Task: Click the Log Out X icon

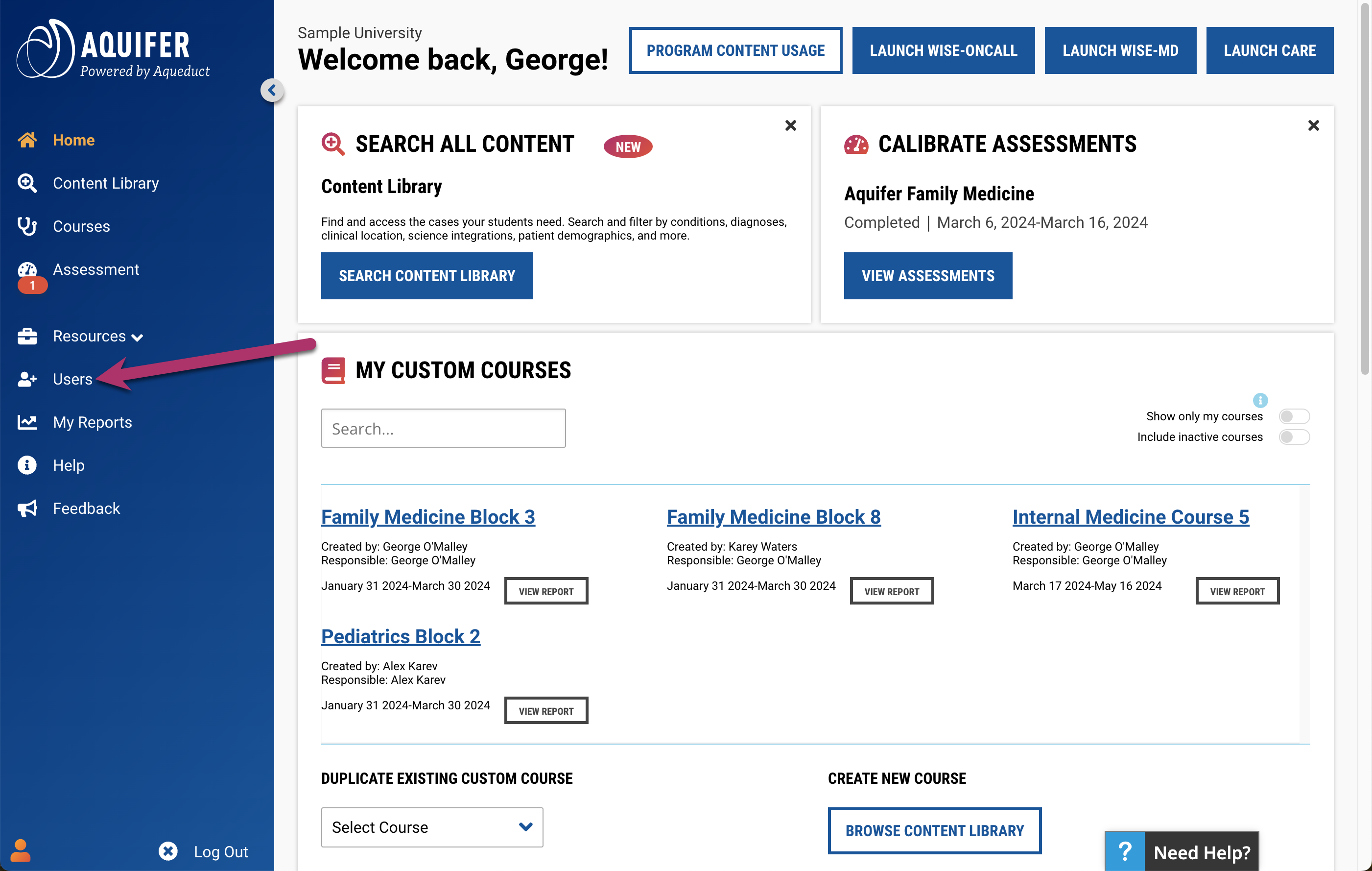Action: point(168,851)
